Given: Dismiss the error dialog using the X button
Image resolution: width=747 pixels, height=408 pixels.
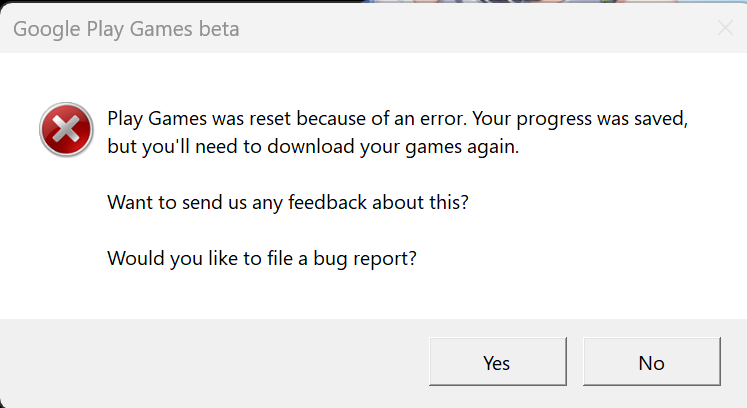Looking at the screenshot, I should pos(725,29).
